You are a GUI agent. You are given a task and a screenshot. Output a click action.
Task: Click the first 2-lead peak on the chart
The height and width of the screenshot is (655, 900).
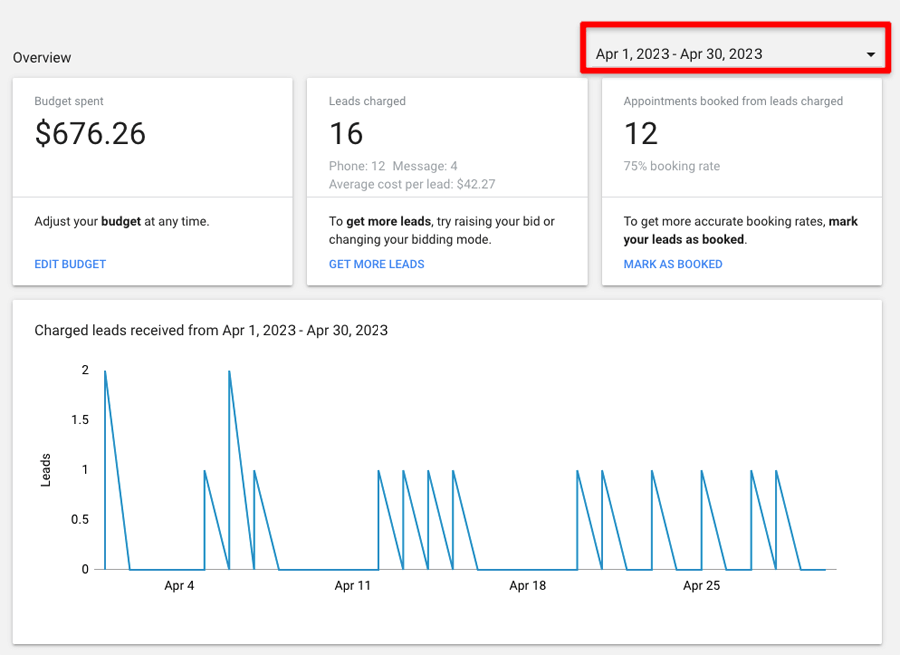click(105, 371)
